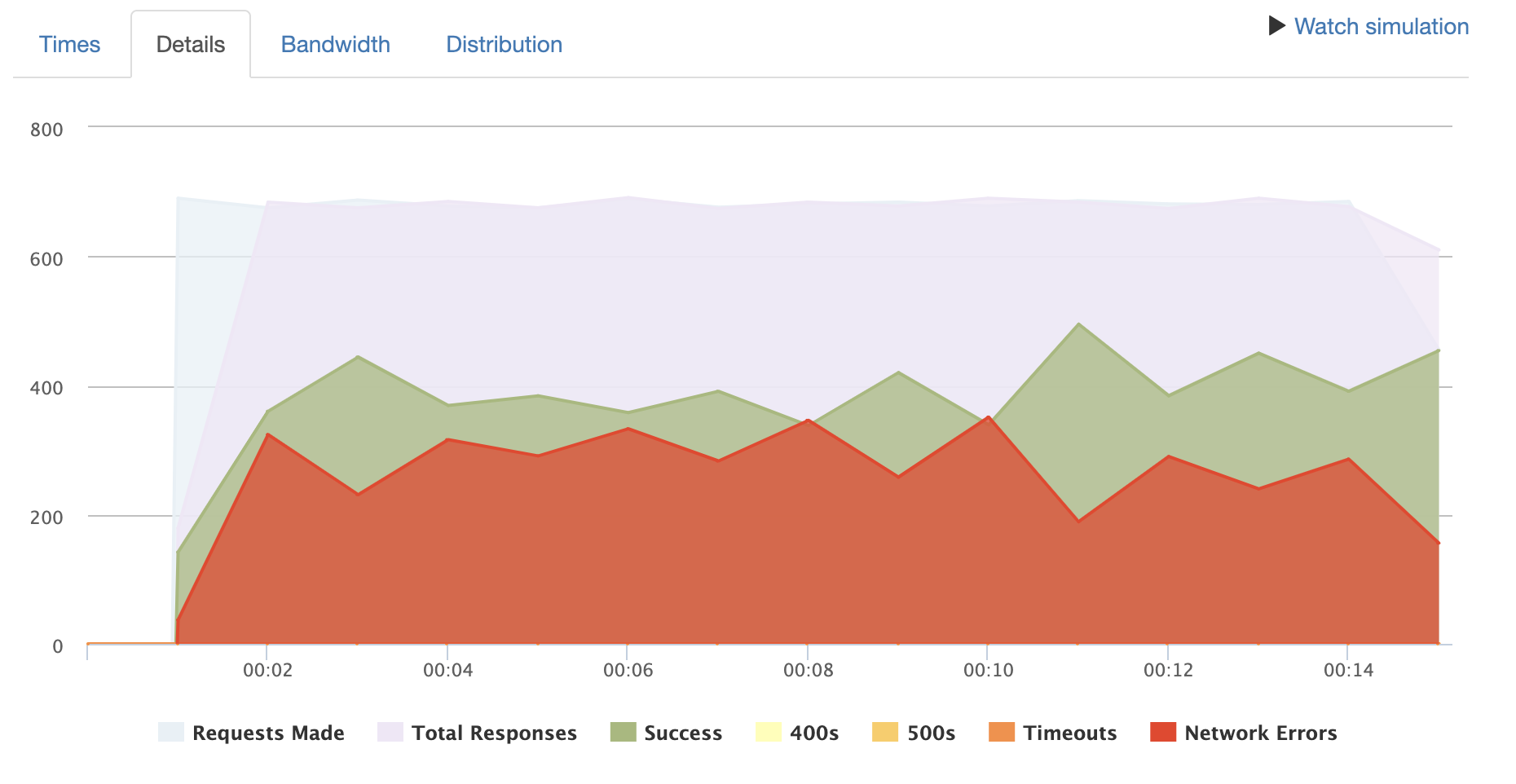Click the 200 y-axis label
The height and width of the screenshot is (784, 1516).
(46, 517)
